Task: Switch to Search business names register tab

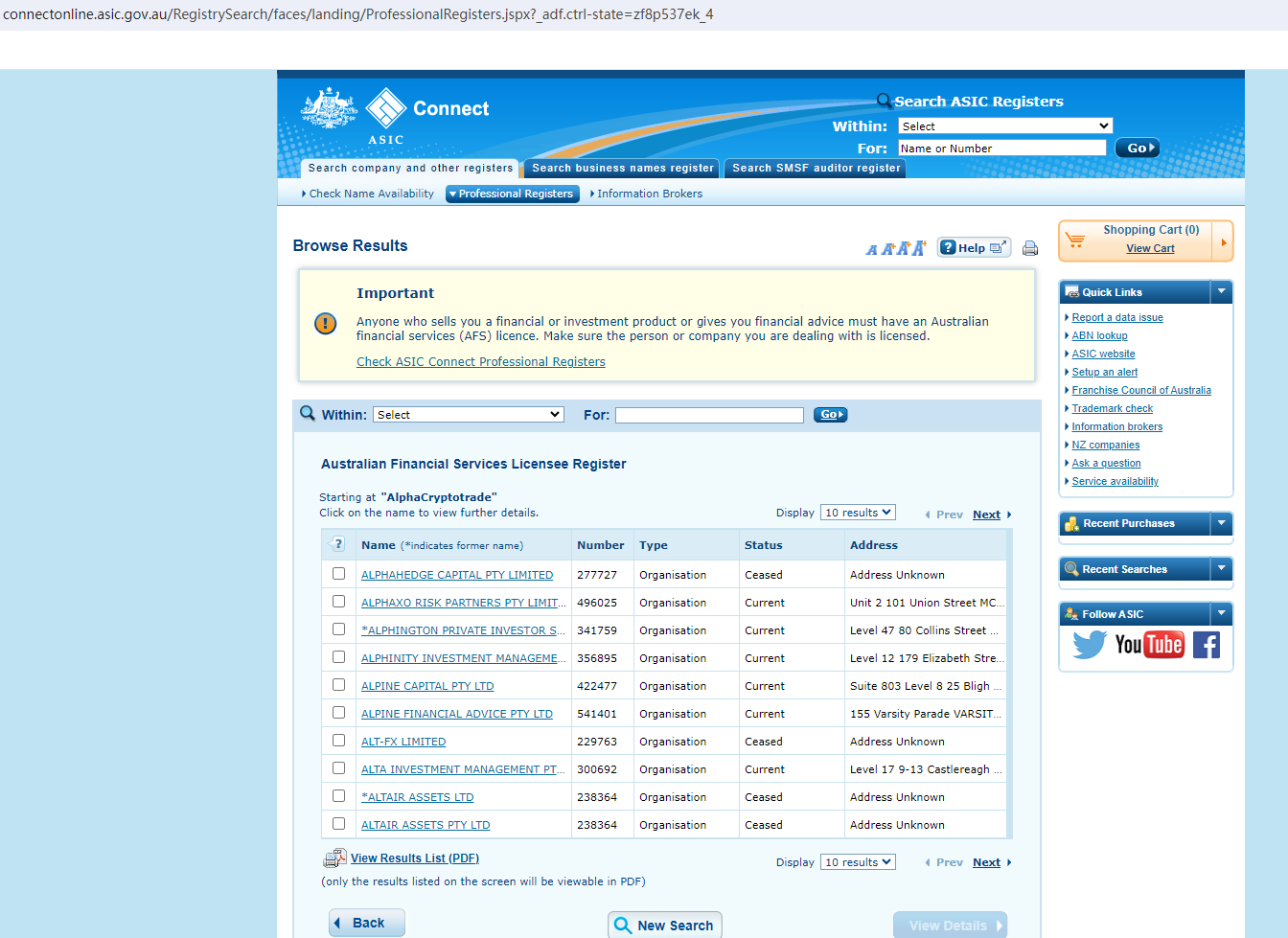Action: pos(623,168)
